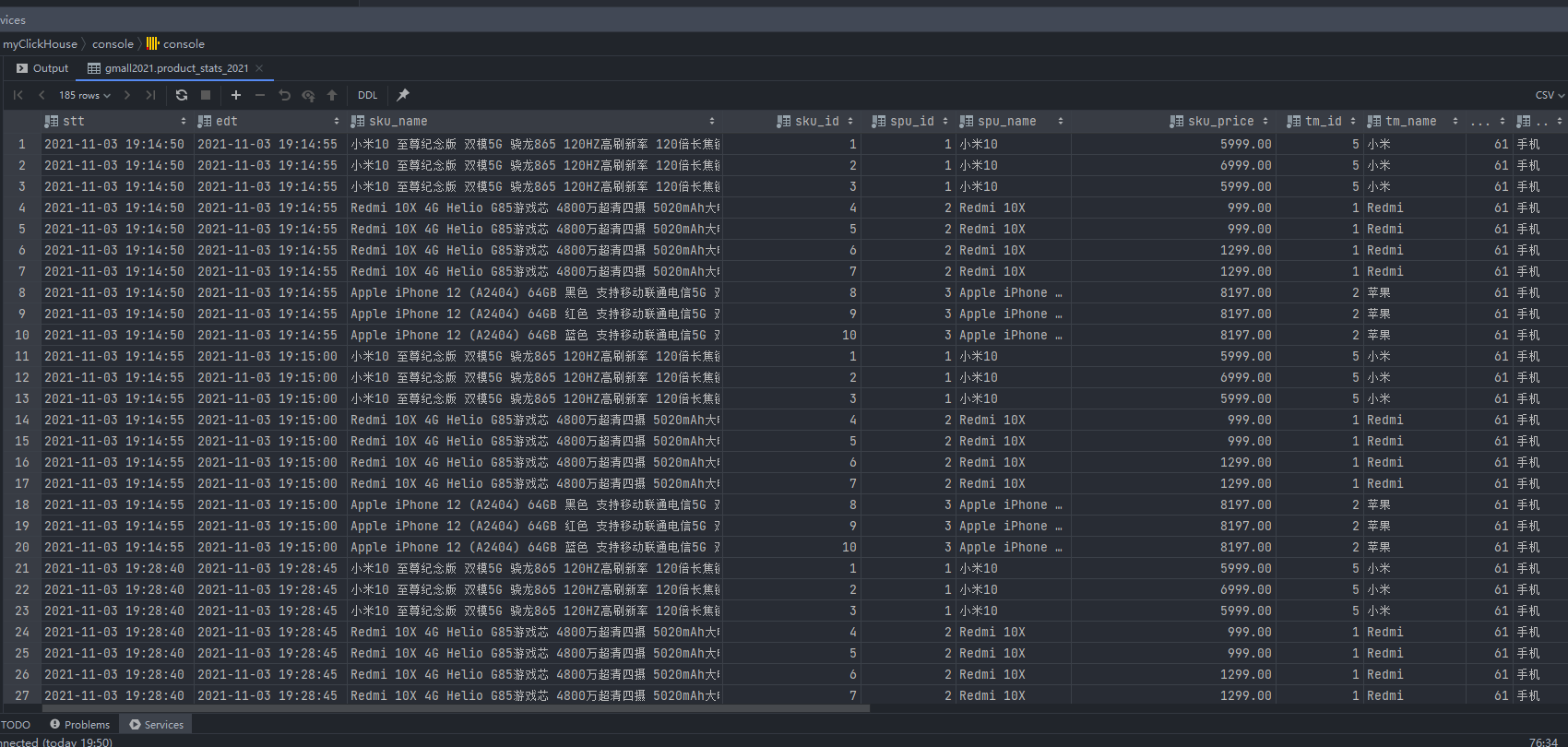This screenshot has height=747, width=1568.
Task: Select row number 8 header
Action: tap(22, 292)
